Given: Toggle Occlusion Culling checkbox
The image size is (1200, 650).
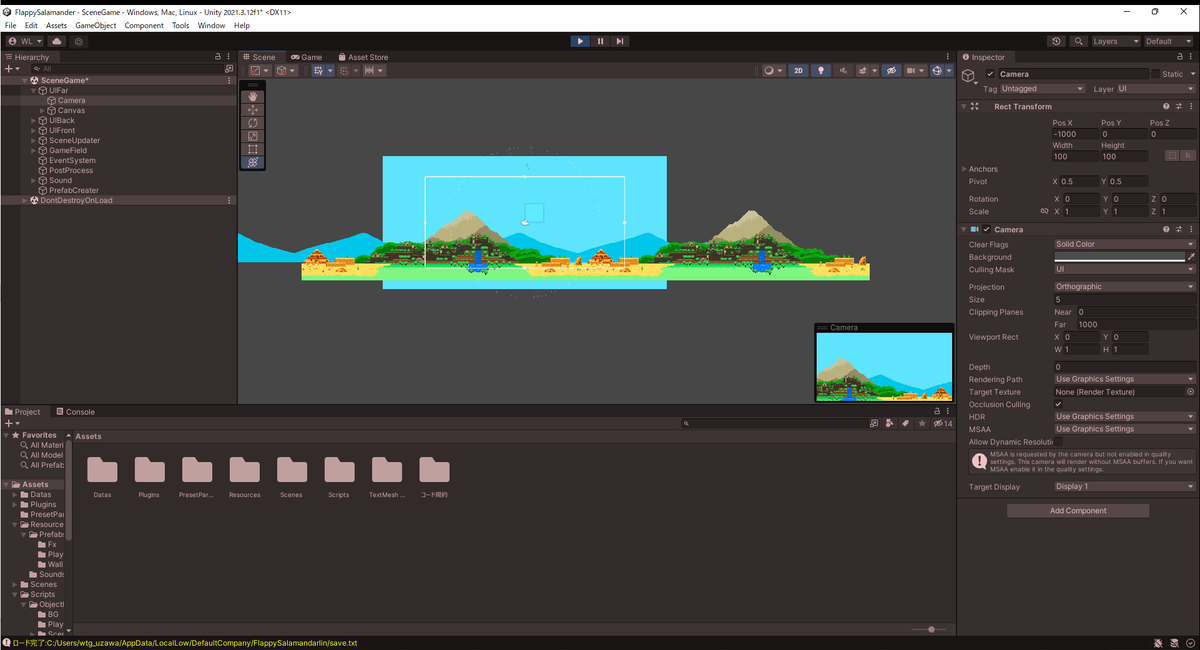Looking at the screenshot, I should pyautogui.click(x=1059, y=404).
